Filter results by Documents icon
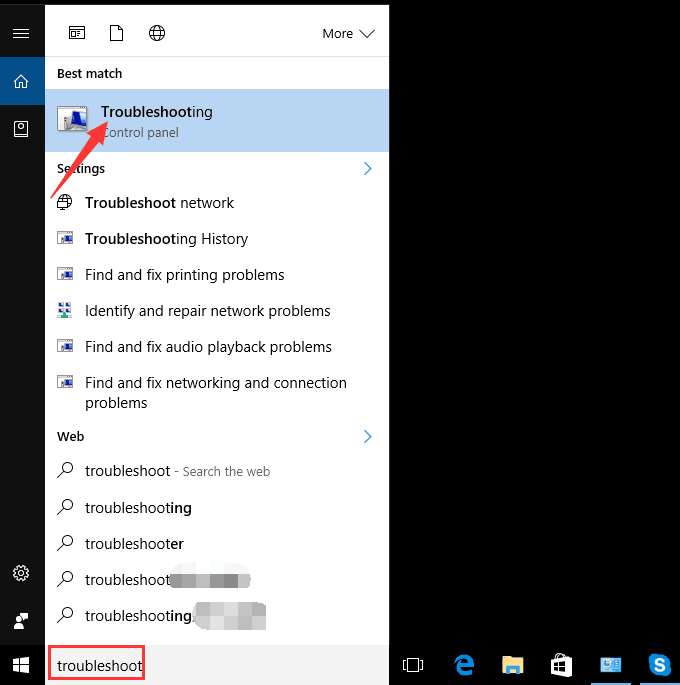The image size is (680, 685). pos(116,33)
